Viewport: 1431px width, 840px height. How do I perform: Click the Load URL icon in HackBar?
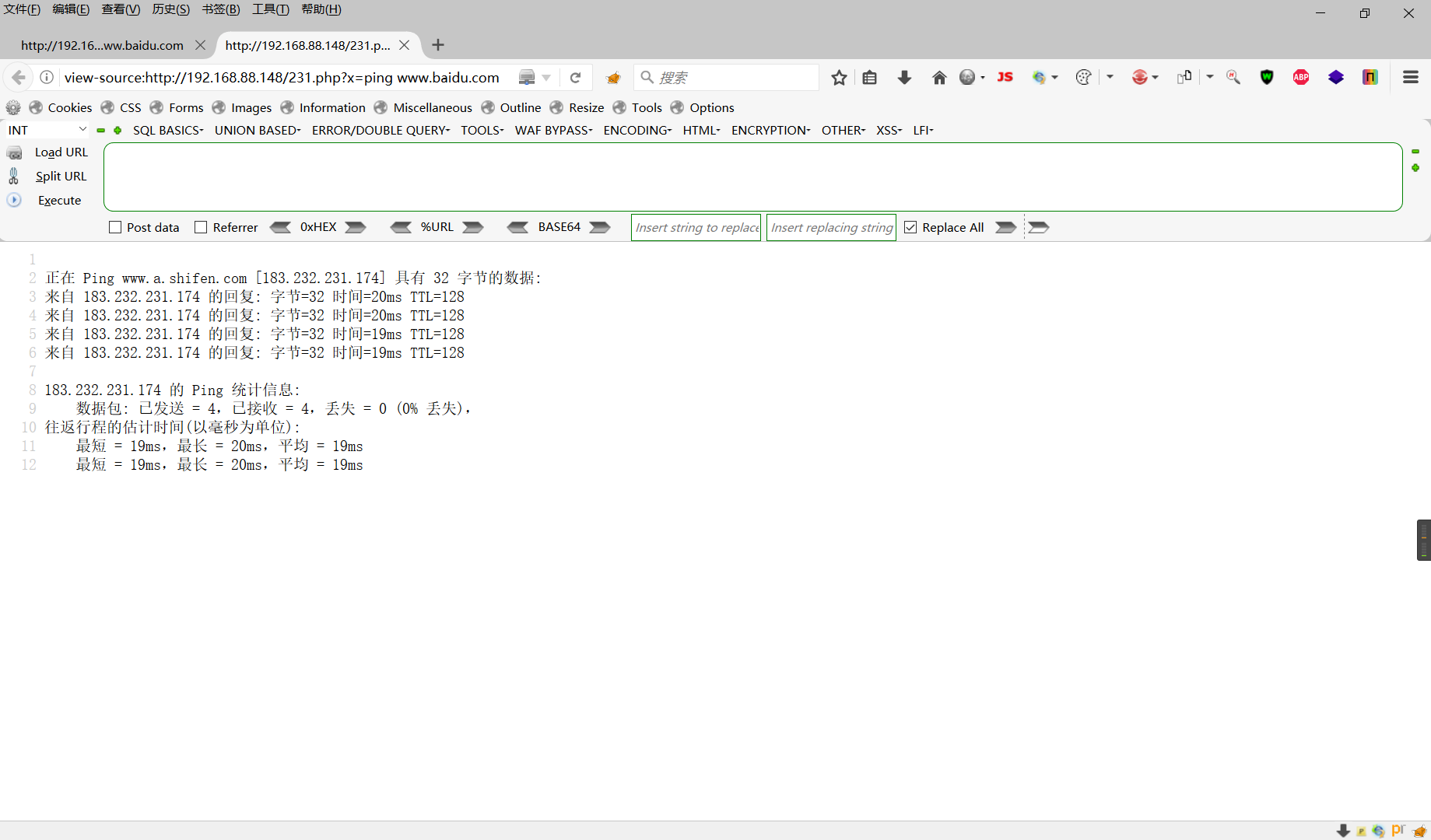click(14, 152)
